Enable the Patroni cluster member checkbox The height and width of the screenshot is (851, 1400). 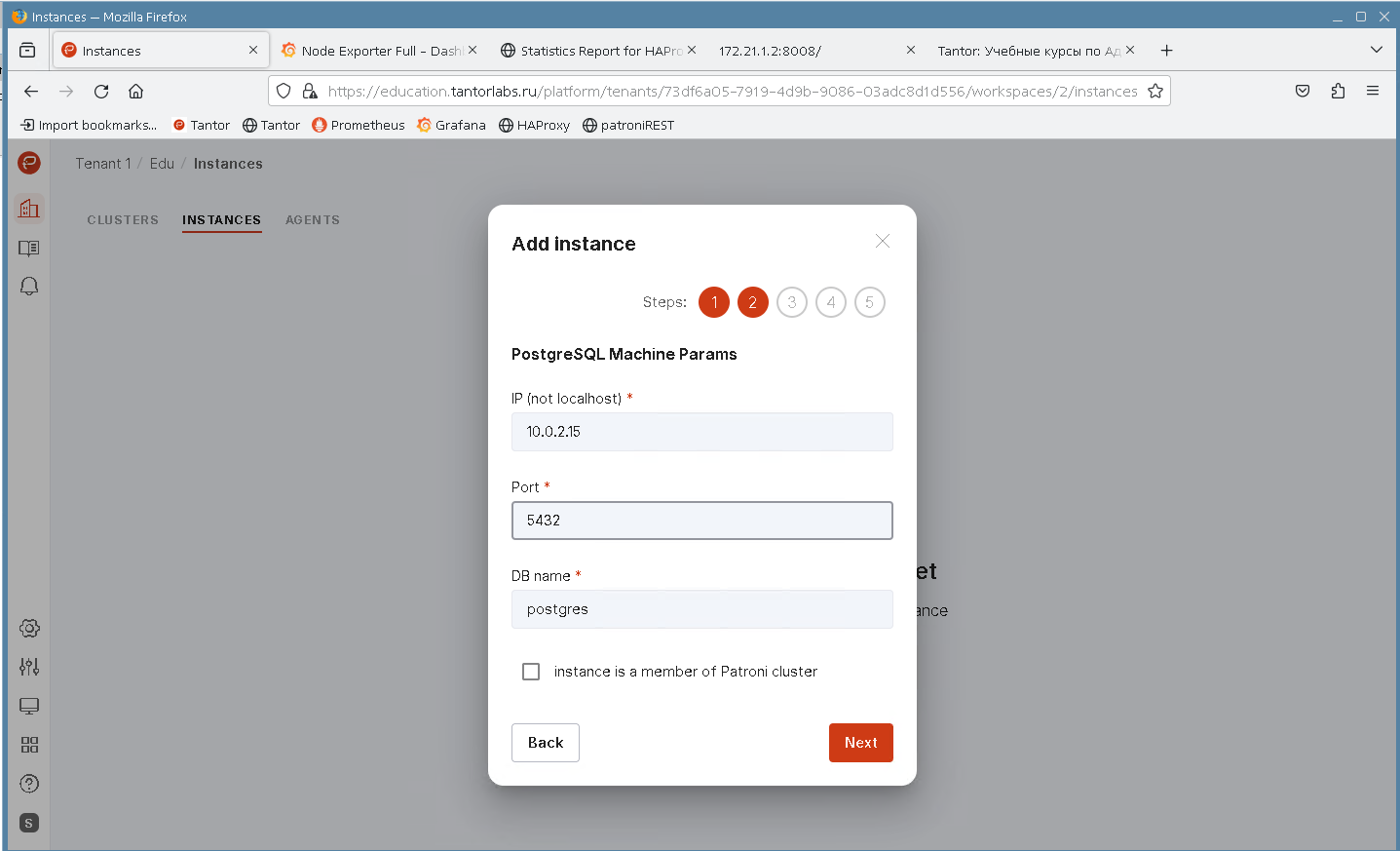[531, 672]
